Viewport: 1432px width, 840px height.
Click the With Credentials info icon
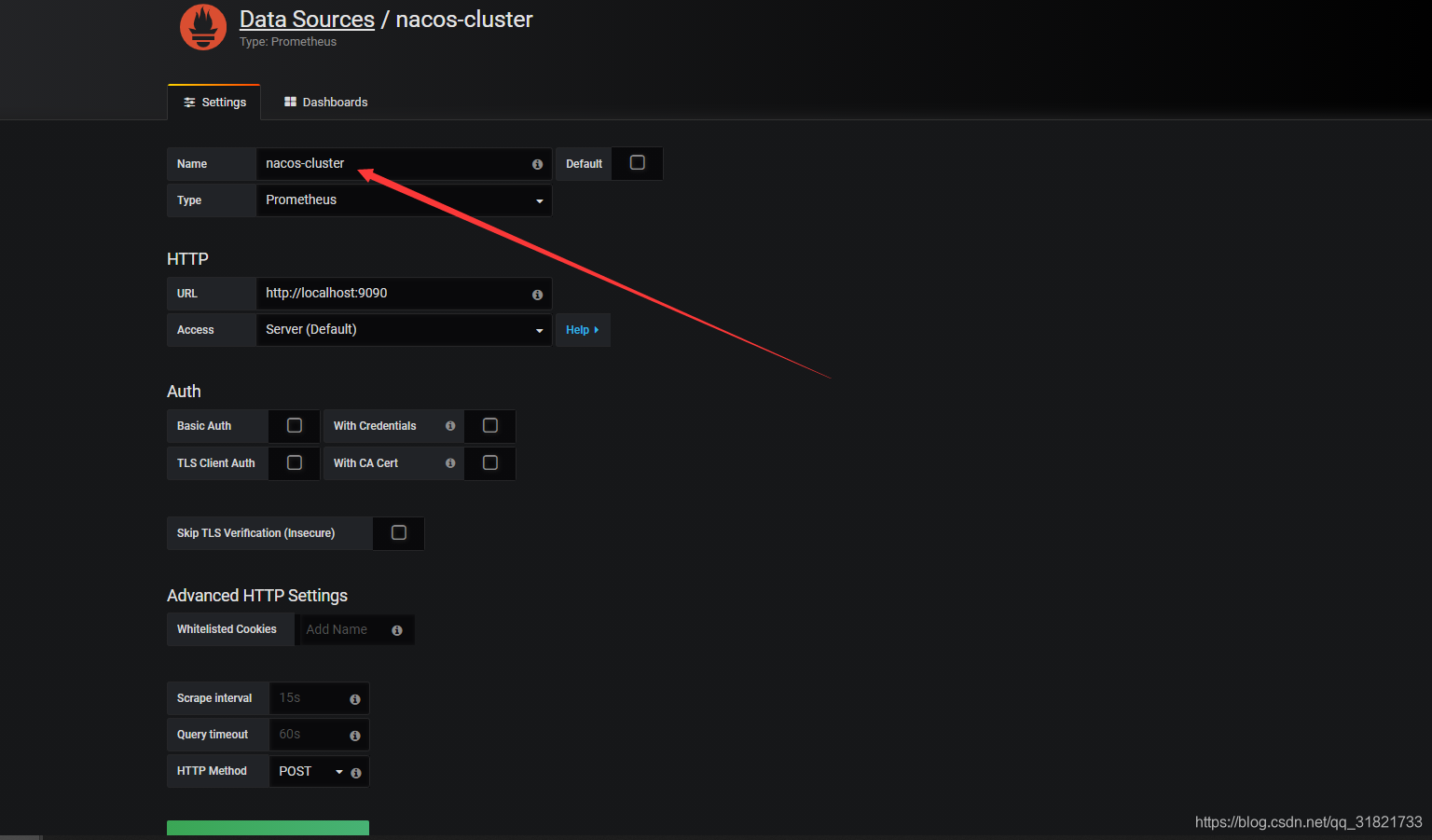(450, 426)
